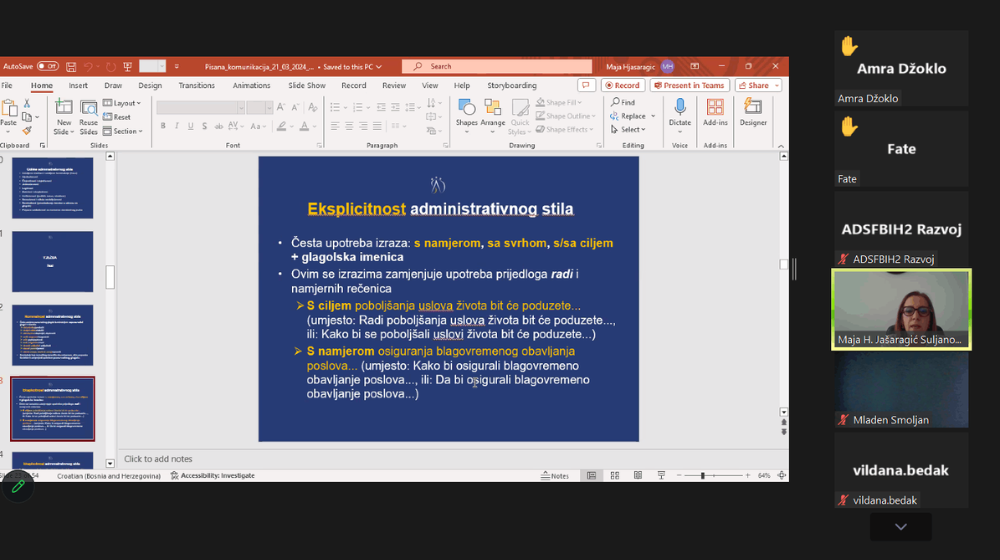The width and height of the screenshot is (1000, 560).
Task: Select Maja H. Jašaragić video tile
Action: click(x=901, y=309)
